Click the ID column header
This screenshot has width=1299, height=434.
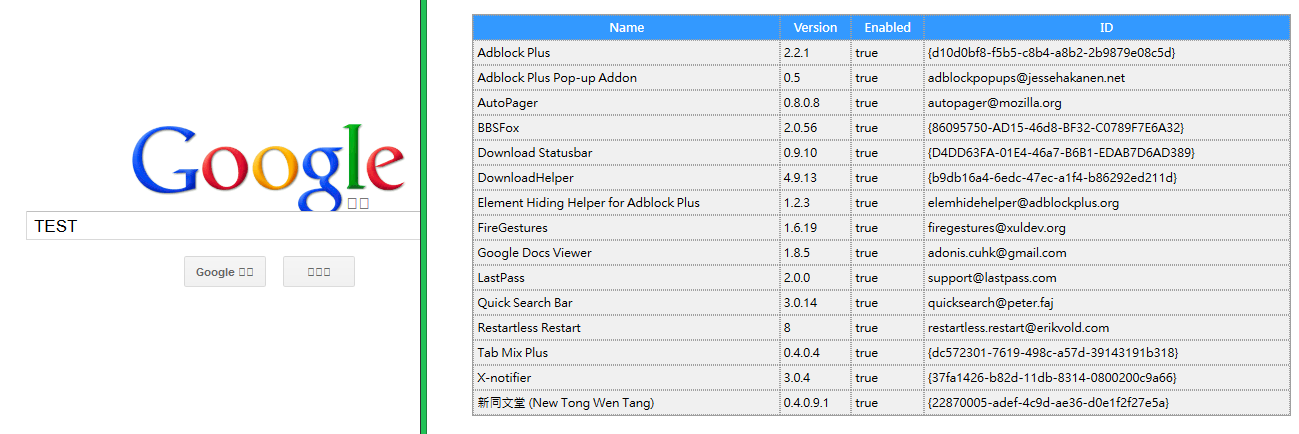coord(1106,28)
